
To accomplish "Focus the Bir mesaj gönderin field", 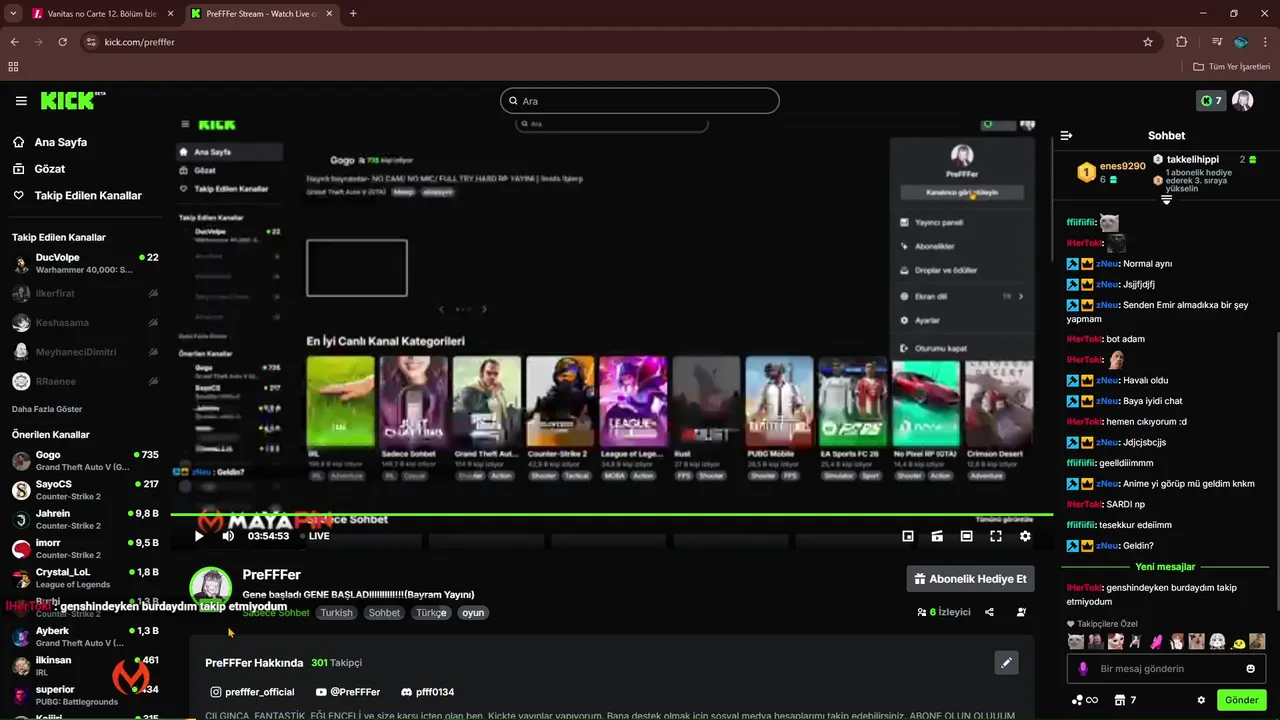I will (1165, 669).
